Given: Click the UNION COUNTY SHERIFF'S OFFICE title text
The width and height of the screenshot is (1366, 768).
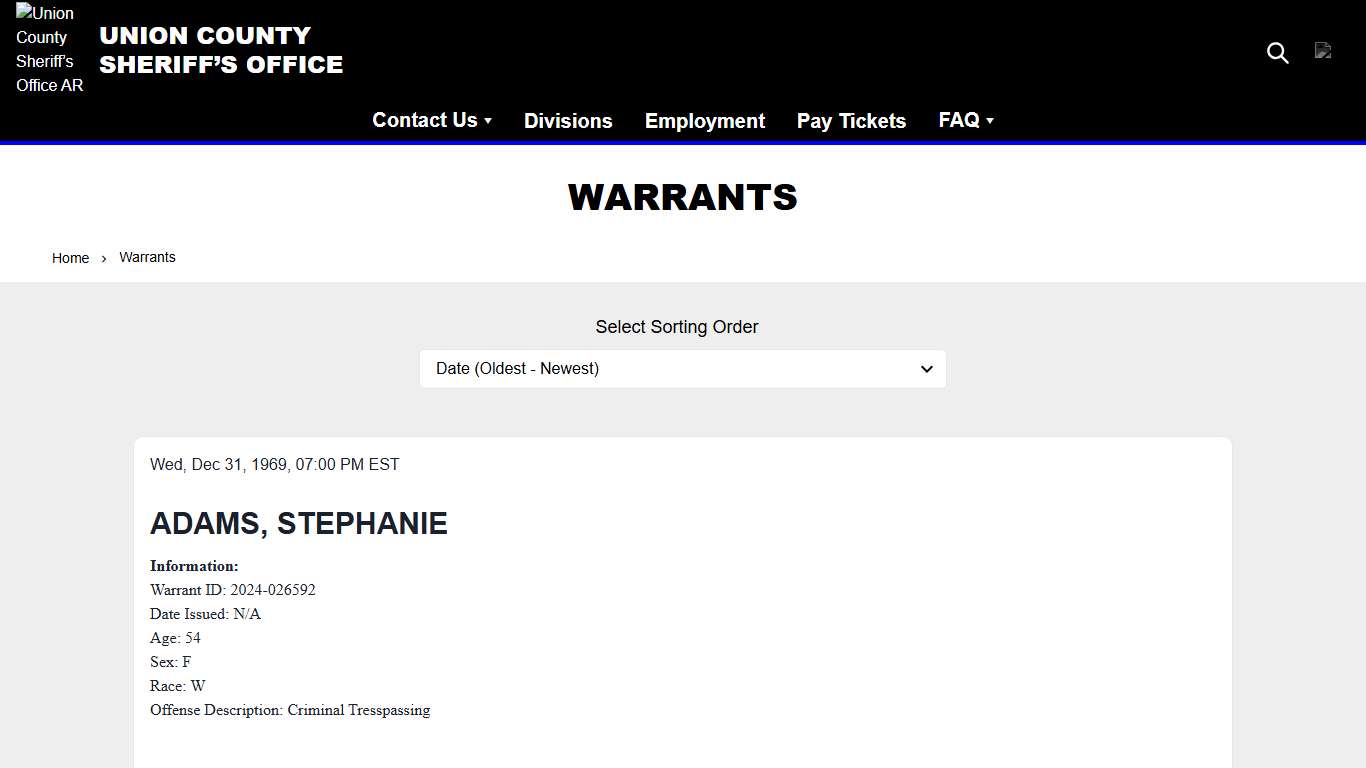Looking at the screenshot, I should coord(221,49).
